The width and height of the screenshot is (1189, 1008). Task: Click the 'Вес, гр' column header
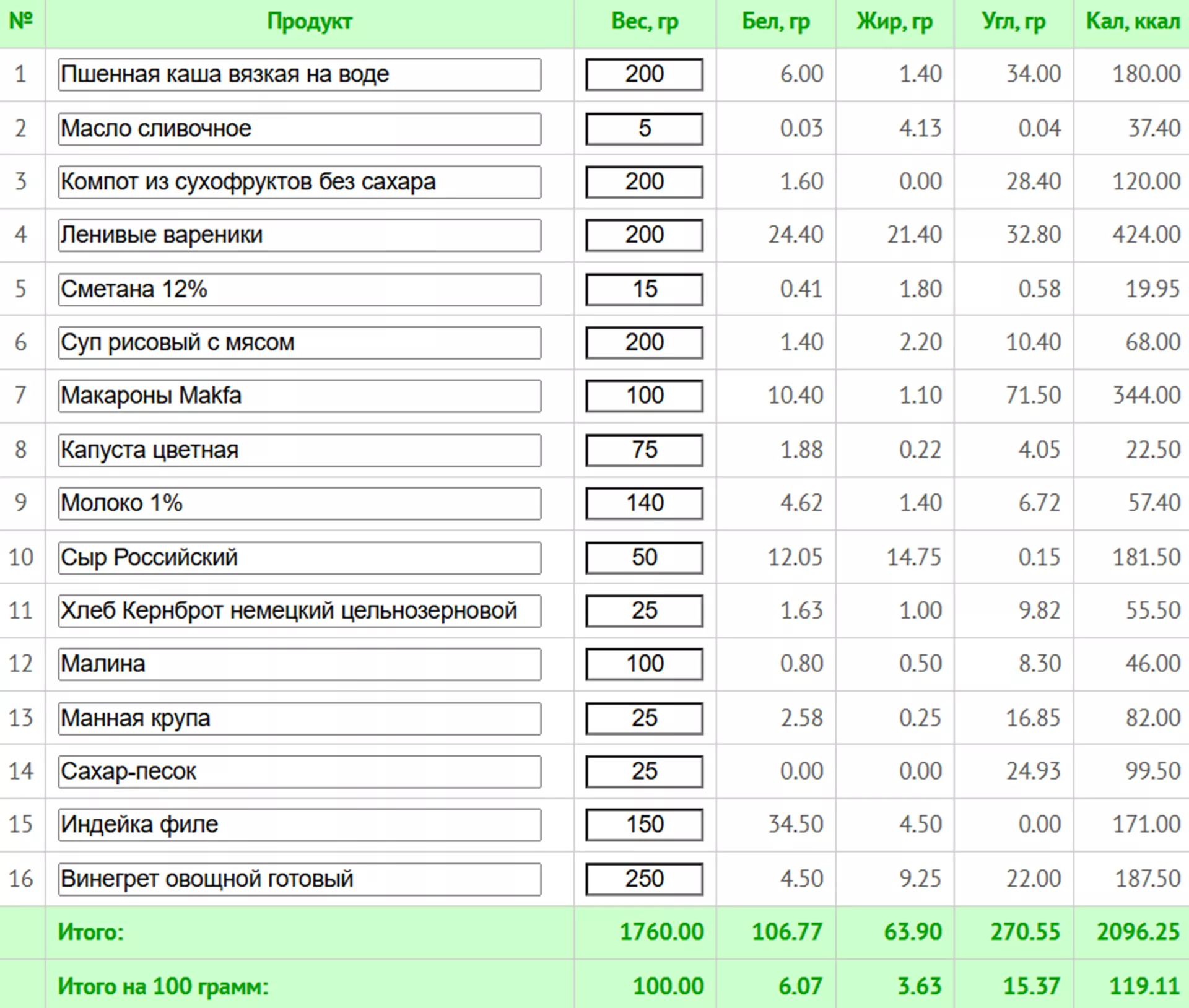point(644,22)
